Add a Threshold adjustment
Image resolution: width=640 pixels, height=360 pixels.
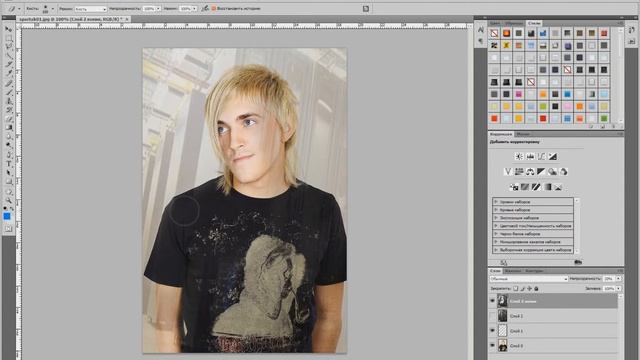pyautogui.click(x=536, y=187)
